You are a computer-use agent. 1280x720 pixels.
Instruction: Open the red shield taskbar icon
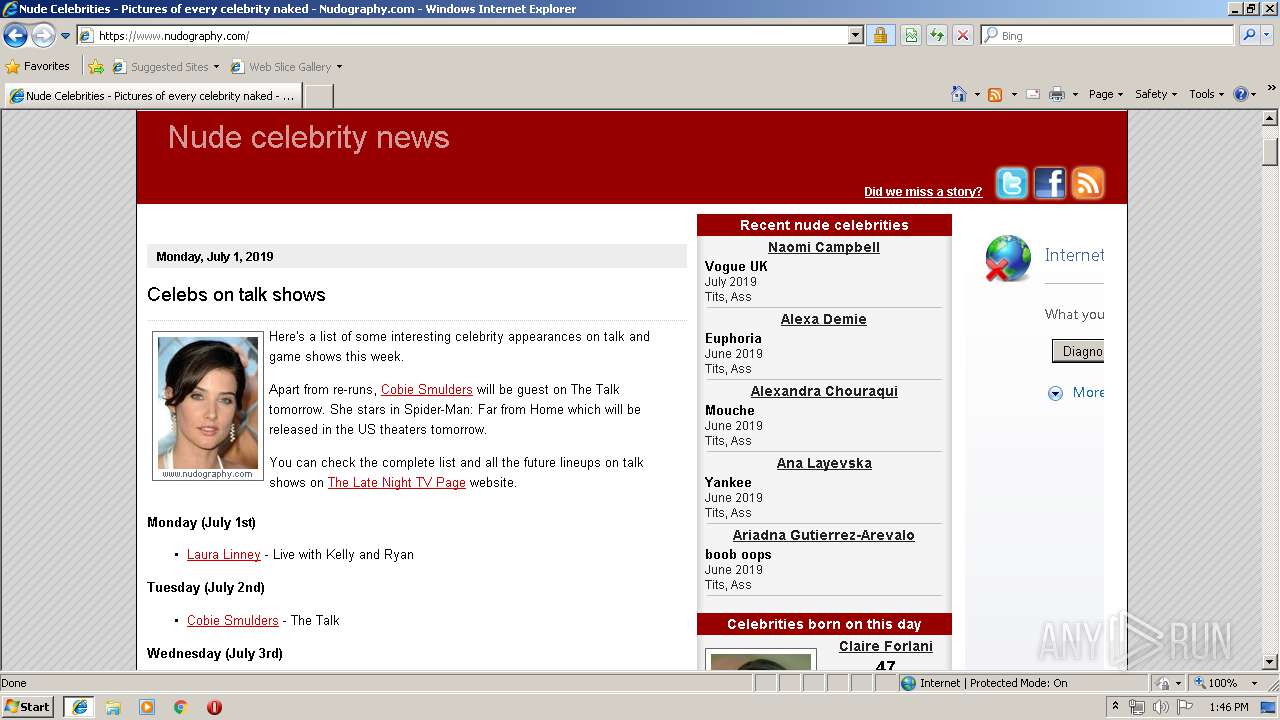tap(214, 707)
